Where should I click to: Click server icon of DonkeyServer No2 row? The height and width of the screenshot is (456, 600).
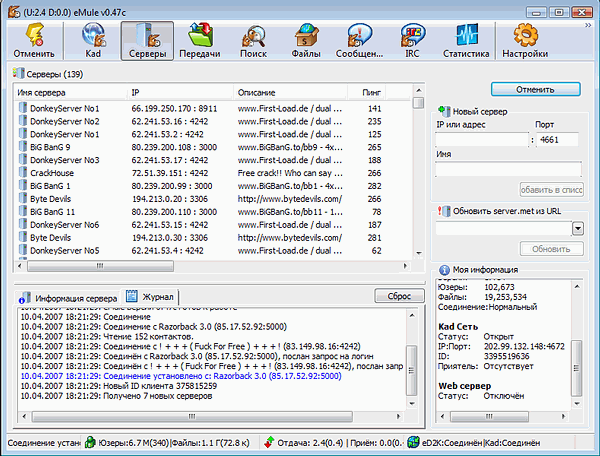coord(23,121)
